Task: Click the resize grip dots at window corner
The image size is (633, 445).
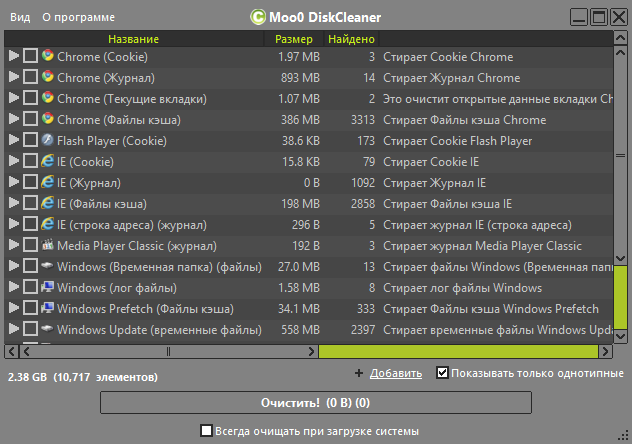Action: (623, 436)
